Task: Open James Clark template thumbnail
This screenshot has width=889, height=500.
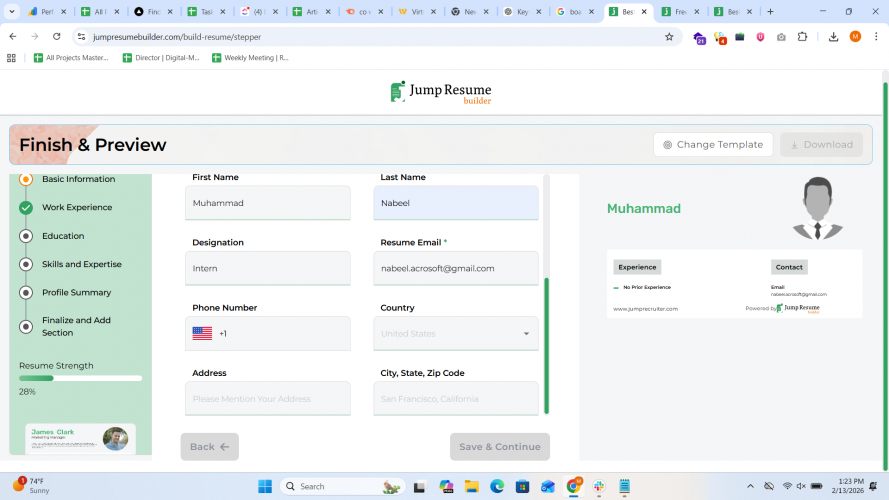Action: pos(80,439)
